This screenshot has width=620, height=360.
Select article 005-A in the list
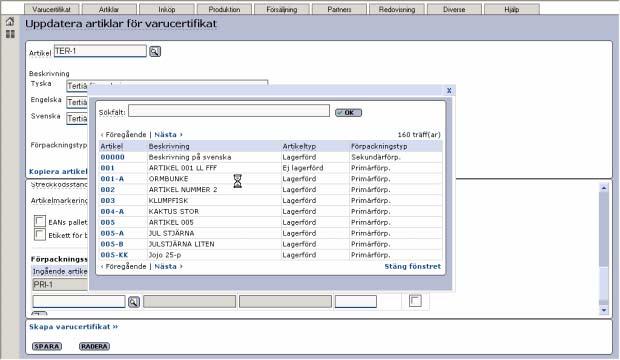tap(112, 233)
